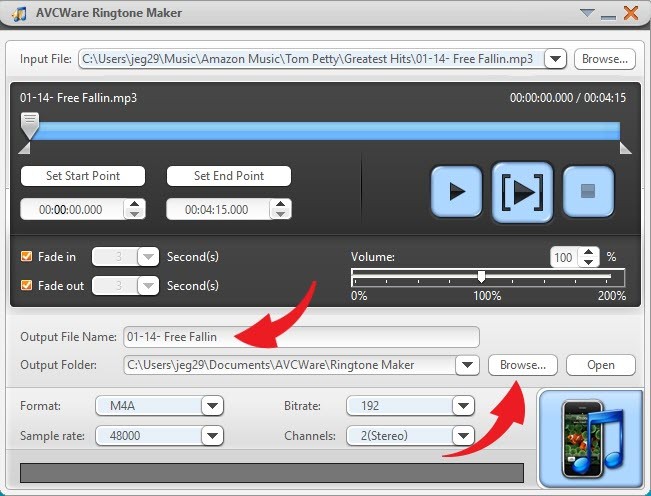651x496 pixels.
Task: Click the '01-14- Free Fallin.mp3' track title
Action: (78, 98)
